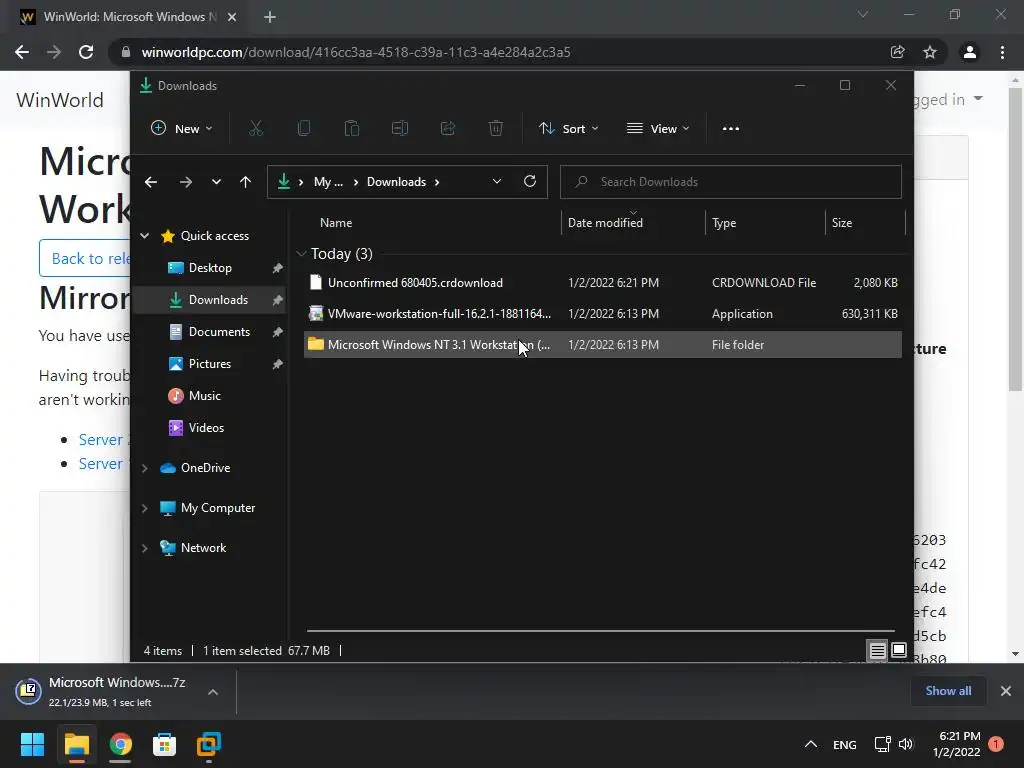This screenshot has width=1024, height=768.
Task: Select Videos in navigation pane
Action: (x=209, y=428)
